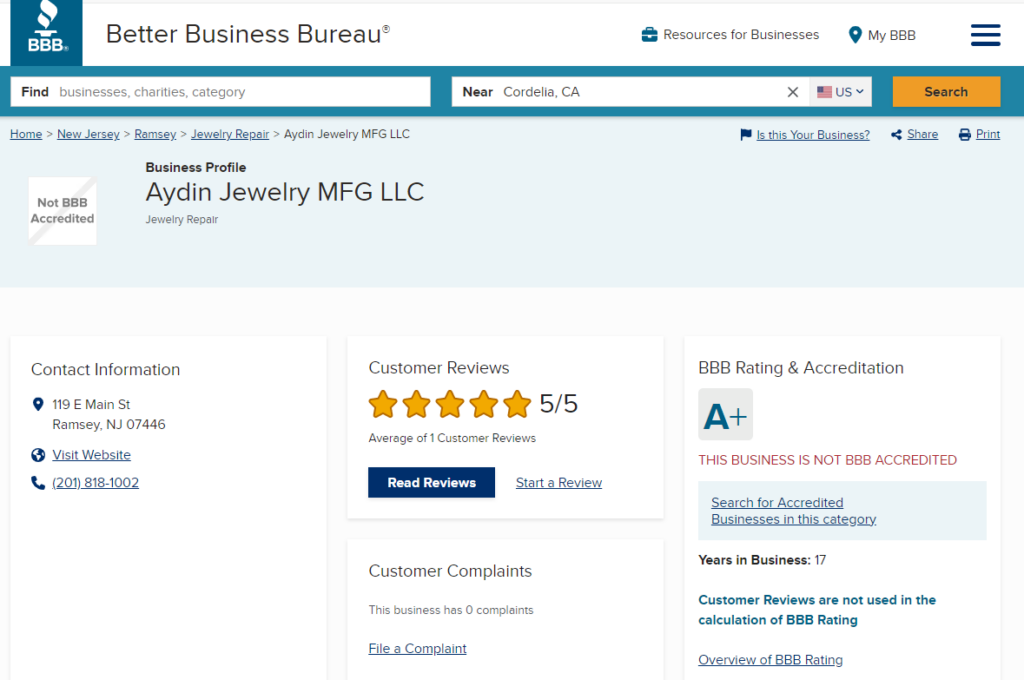Image resolution: width=1024 pixels, height=680 pixels.
Task: Click the share icon
Action: tap(897, 135)
